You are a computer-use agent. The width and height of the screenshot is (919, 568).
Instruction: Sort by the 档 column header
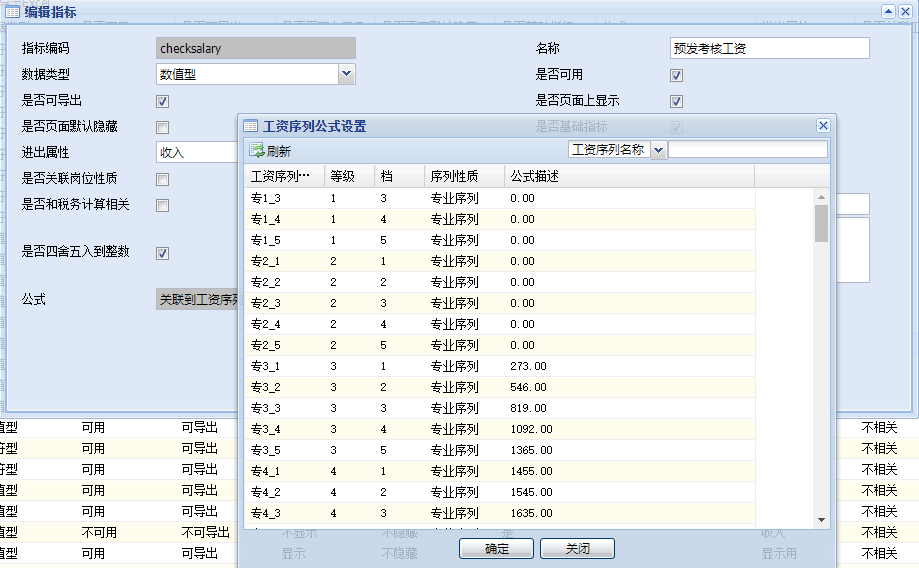[400, 176]
